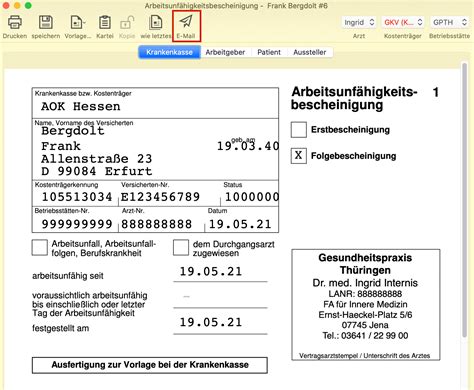Click the first name 'Frank' in the form
This screenshot has width=474, height=390.
[x=61, y=146]
